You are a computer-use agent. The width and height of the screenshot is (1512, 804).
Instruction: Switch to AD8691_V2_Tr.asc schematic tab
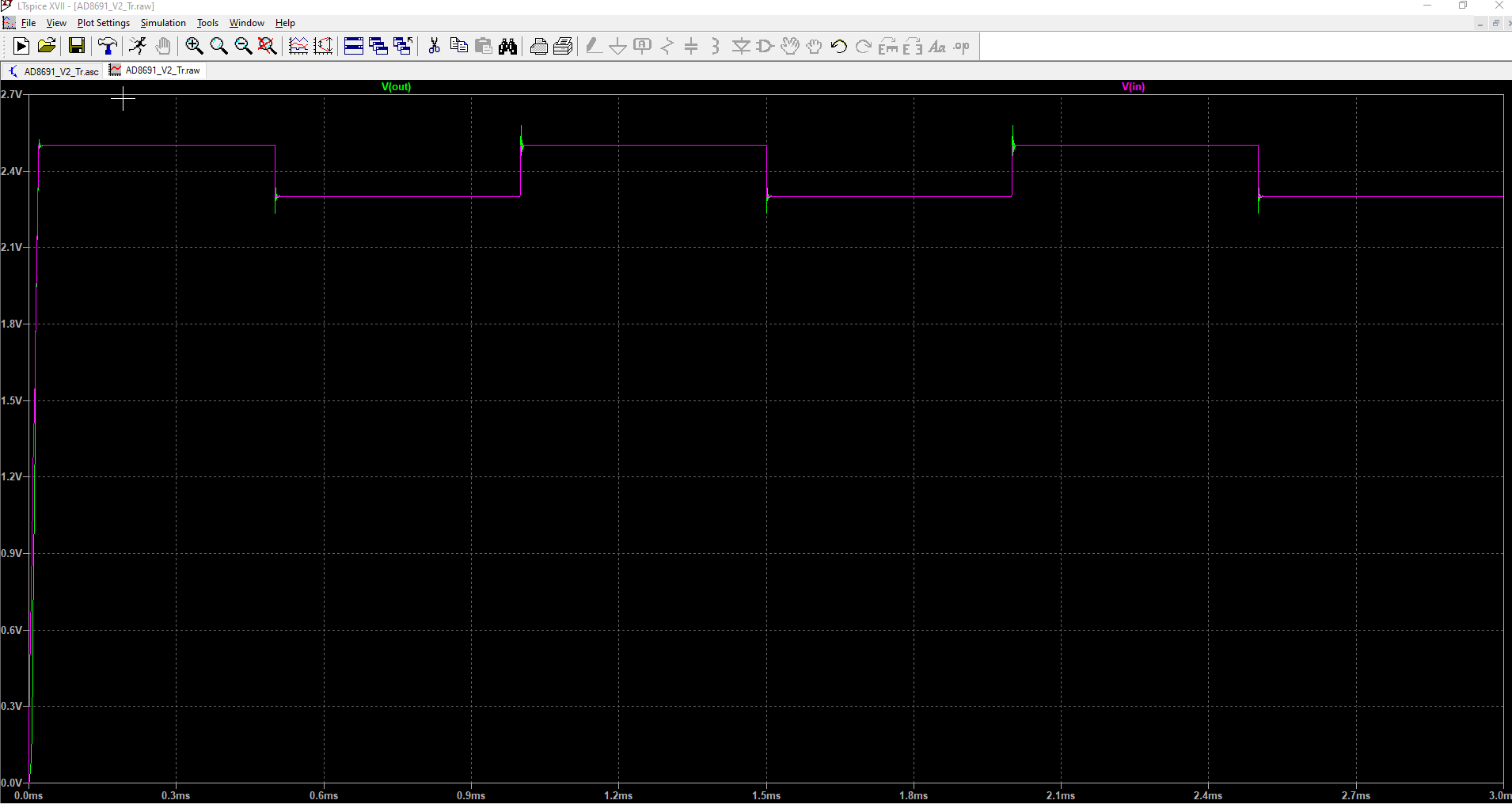tap(53, 71)
